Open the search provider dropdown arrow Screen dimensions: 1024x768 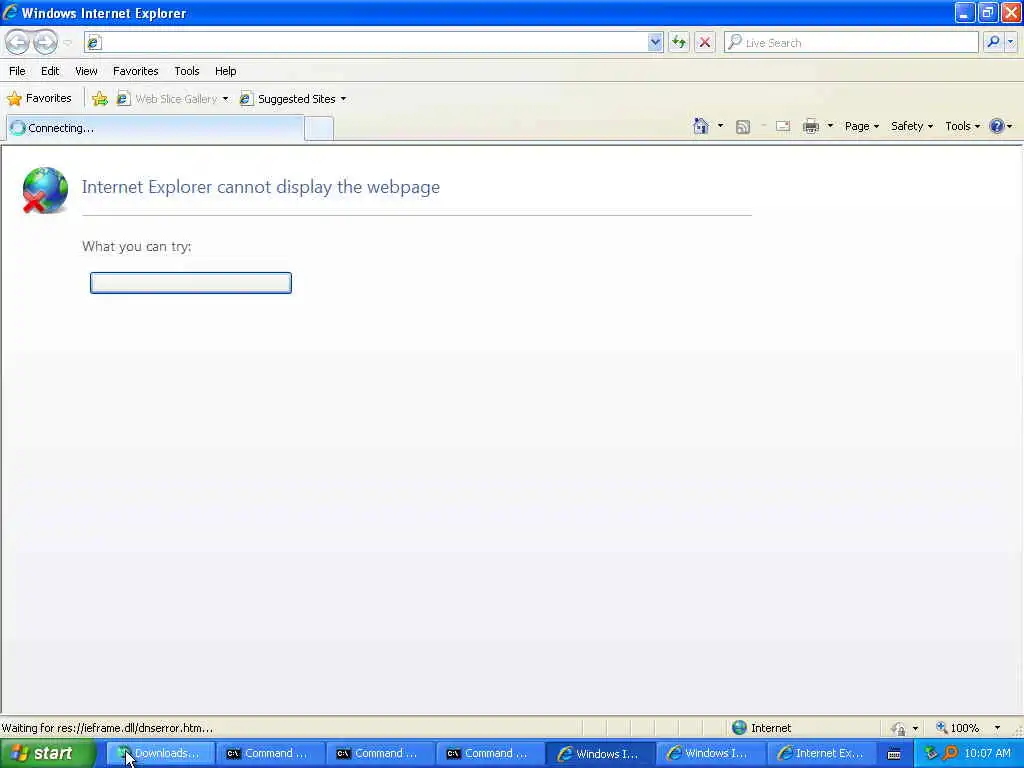[1011, 42]
